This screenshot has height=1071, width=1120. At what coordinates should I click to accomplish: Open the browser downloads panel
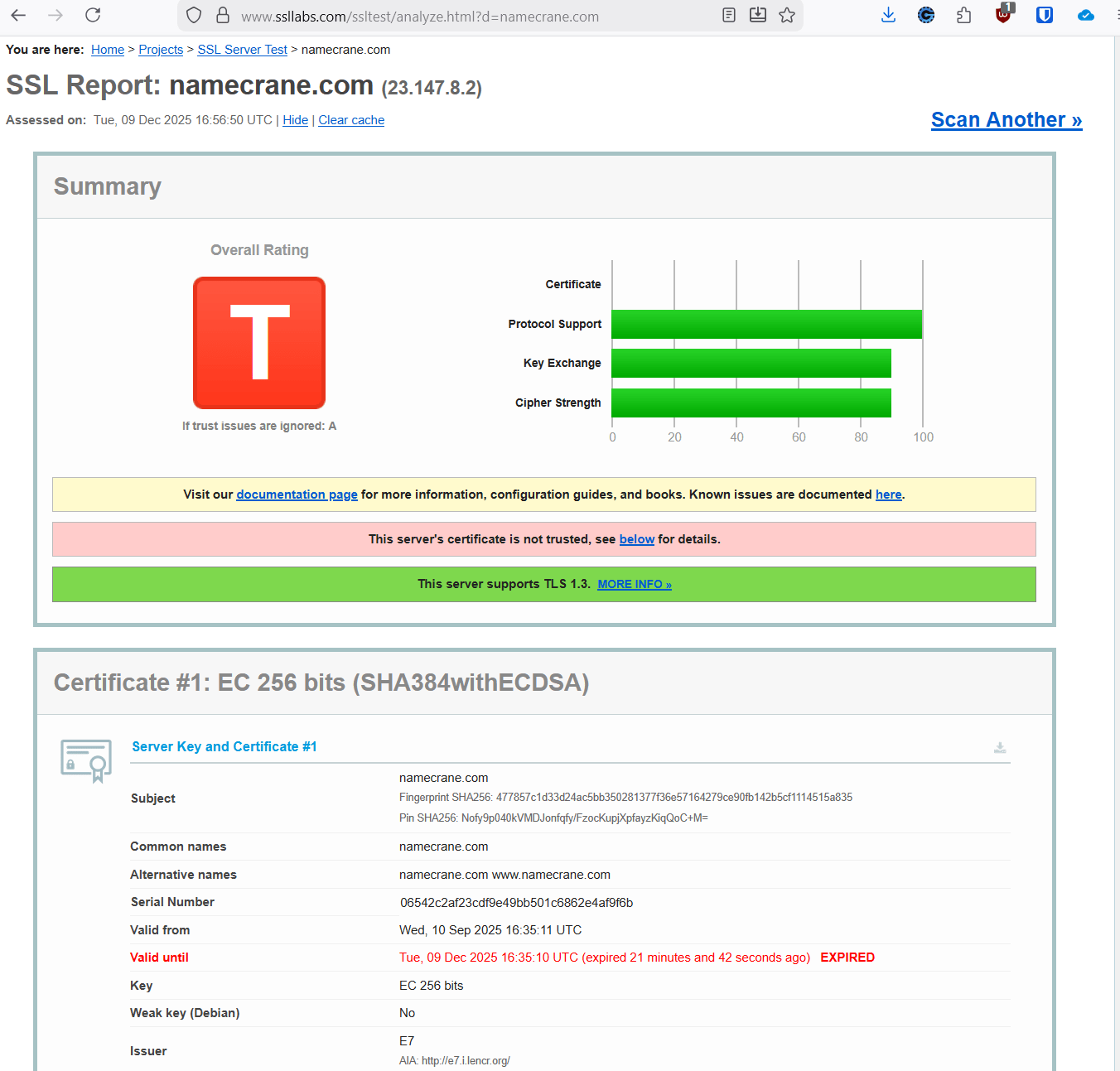point(888,15)
